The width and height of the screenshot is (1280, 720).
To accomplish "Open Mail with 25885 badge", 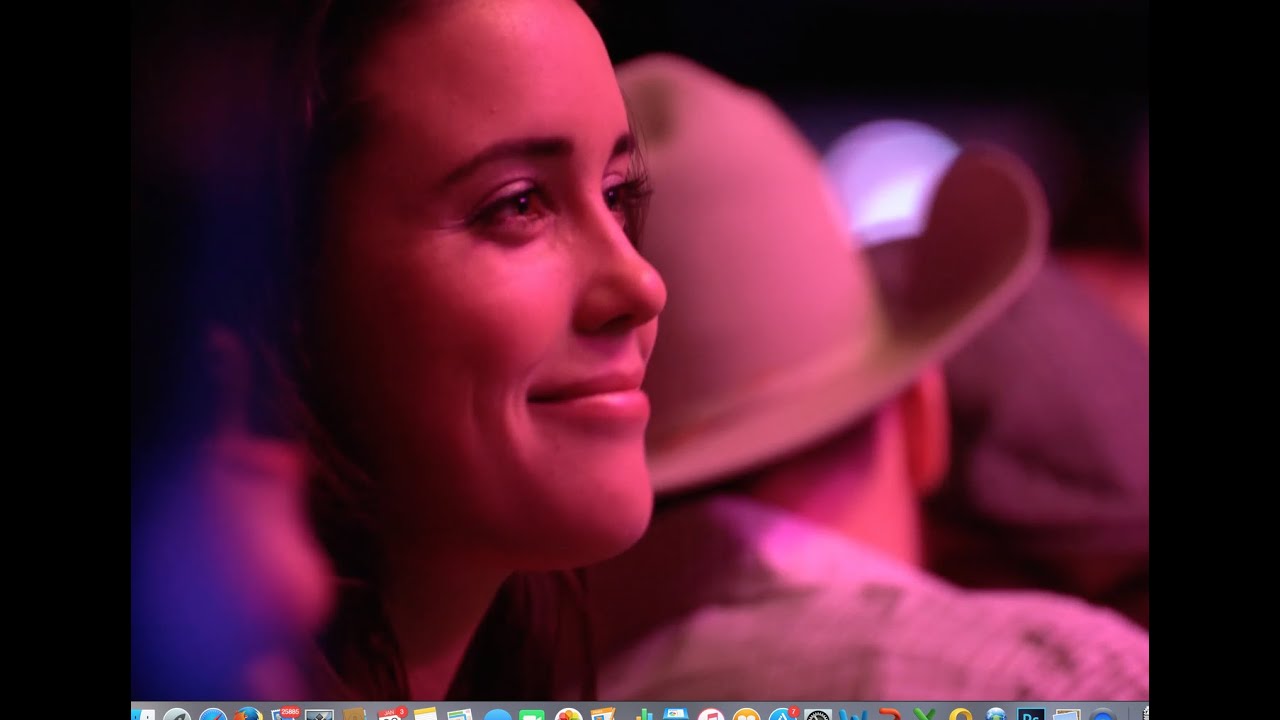I will click(285, 712).
